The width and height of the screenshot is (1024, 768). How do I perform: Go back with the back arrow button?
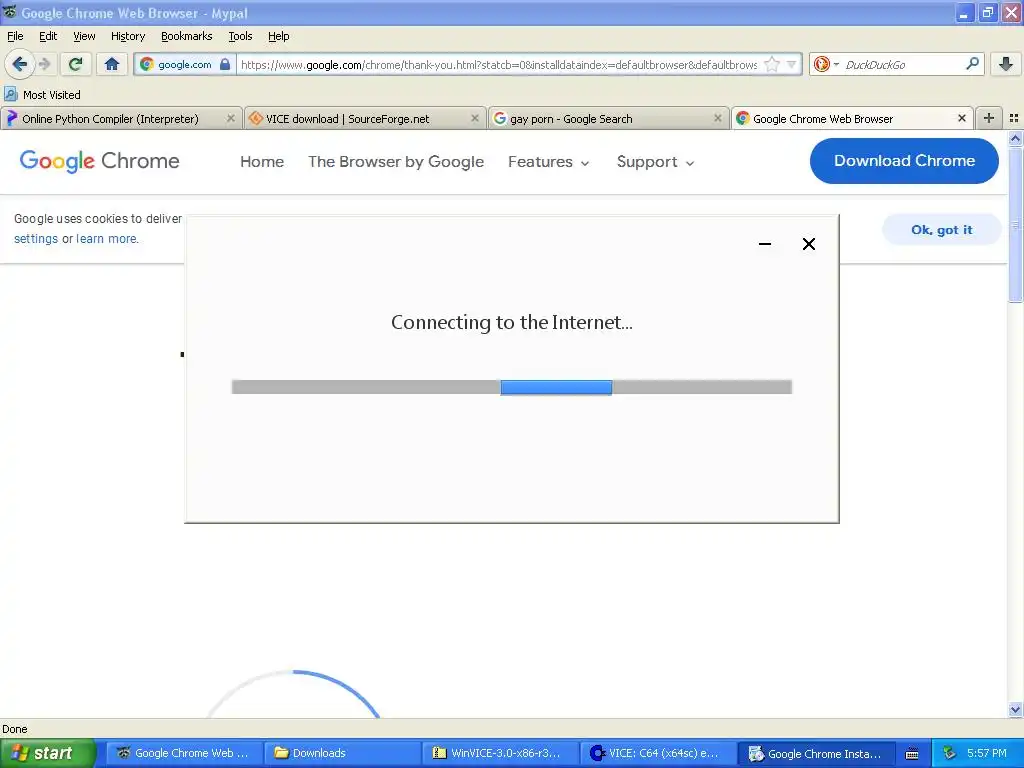[20, 64]
